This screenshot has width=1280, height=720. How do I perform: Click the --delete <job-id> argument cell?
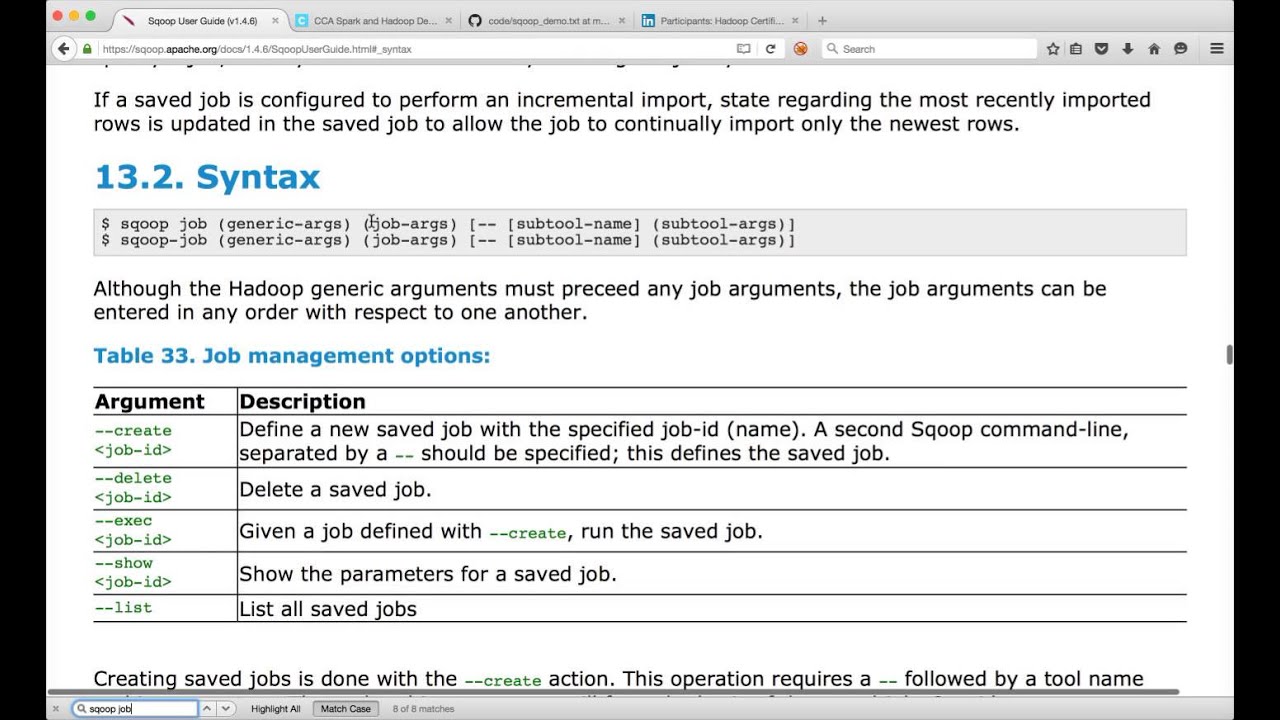(x=165, y=488)
